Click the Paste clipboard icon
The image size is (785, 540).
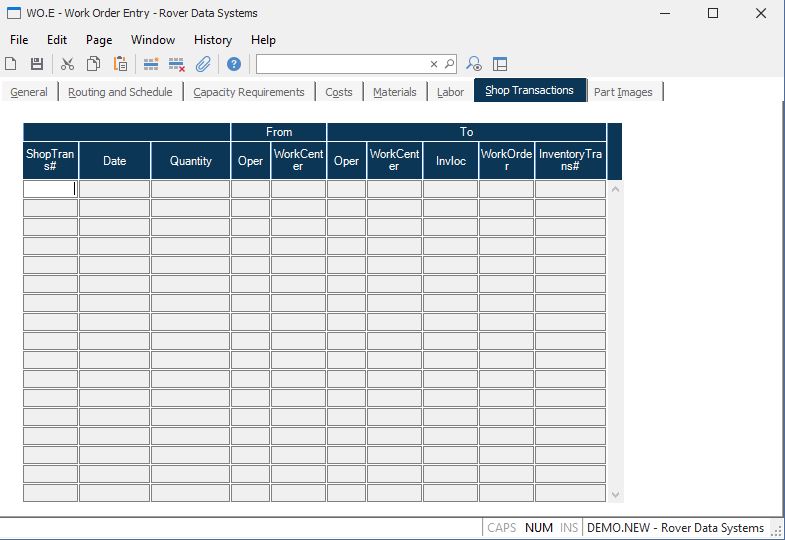tap(120, 64)
